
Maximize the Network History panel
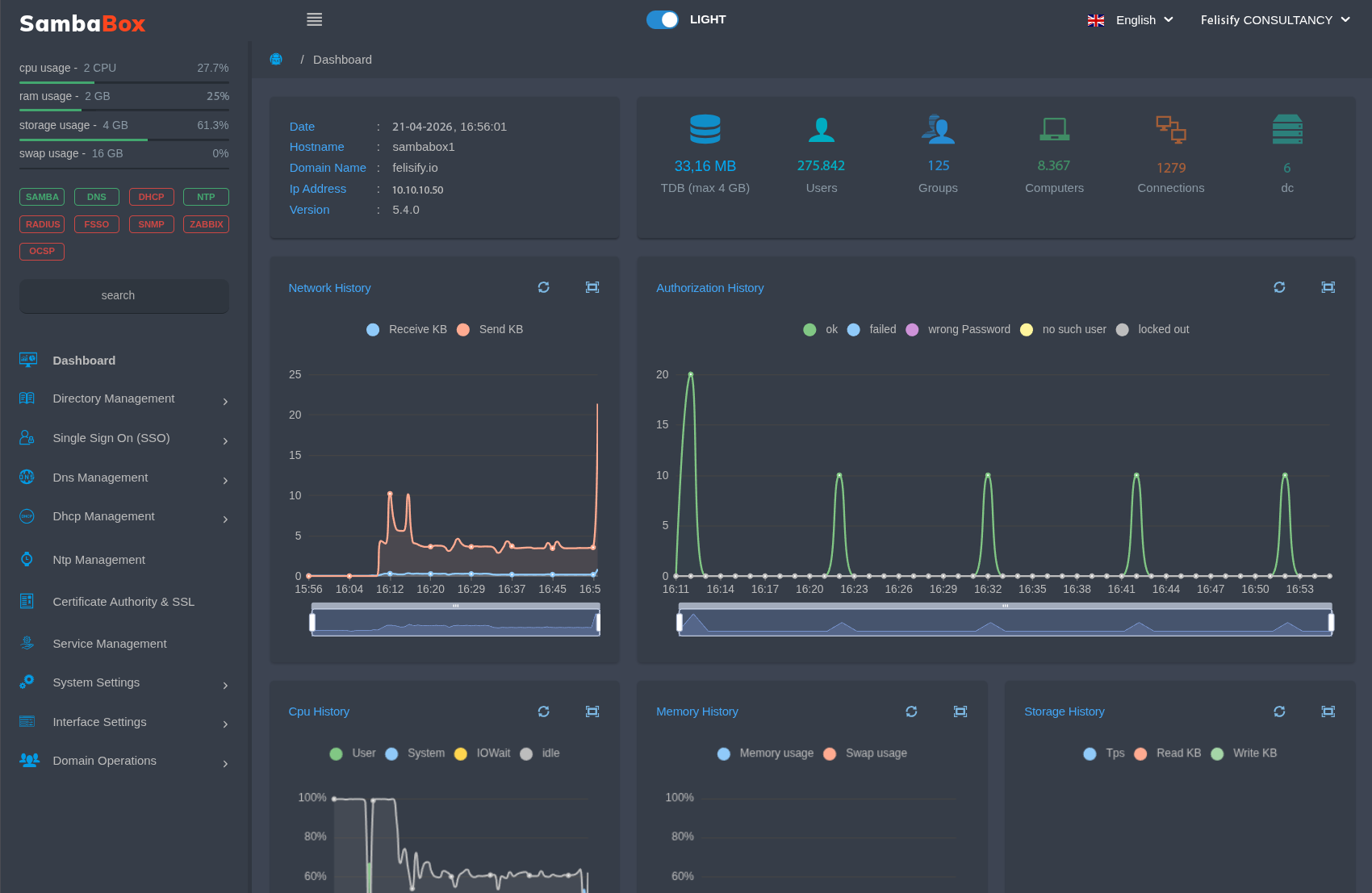tap(592, 287)
